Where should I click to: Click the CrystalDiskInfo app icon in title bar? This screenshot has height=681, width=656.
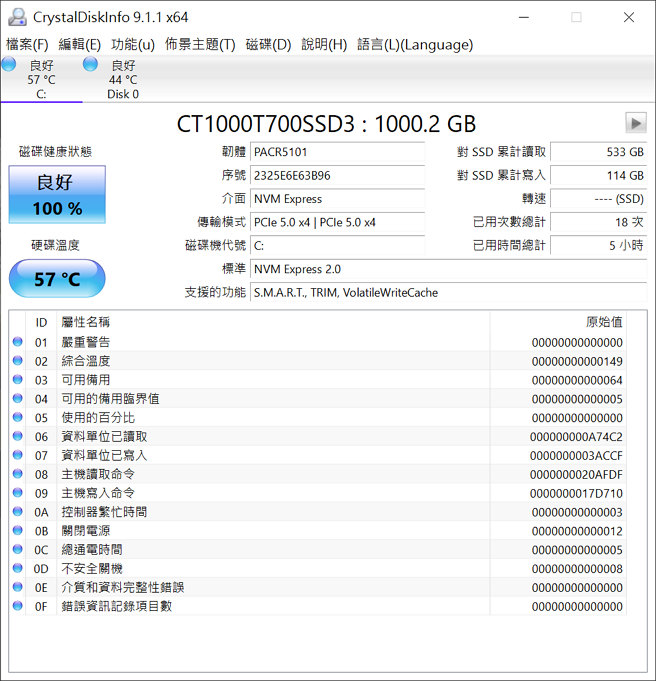click(x=17, y=17)
